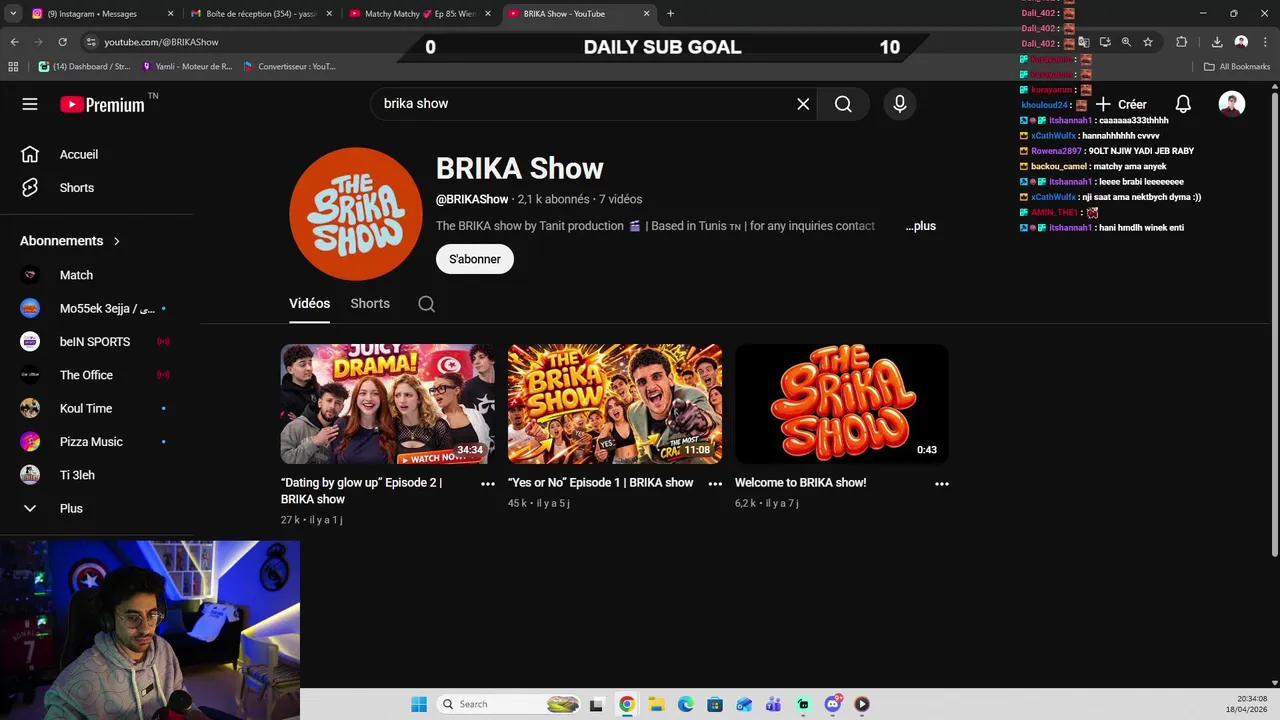The width and height of the screenshot is (1280, 720).
Task: Open the tab search dropdown arrow
Action: (x=13, y=14)
